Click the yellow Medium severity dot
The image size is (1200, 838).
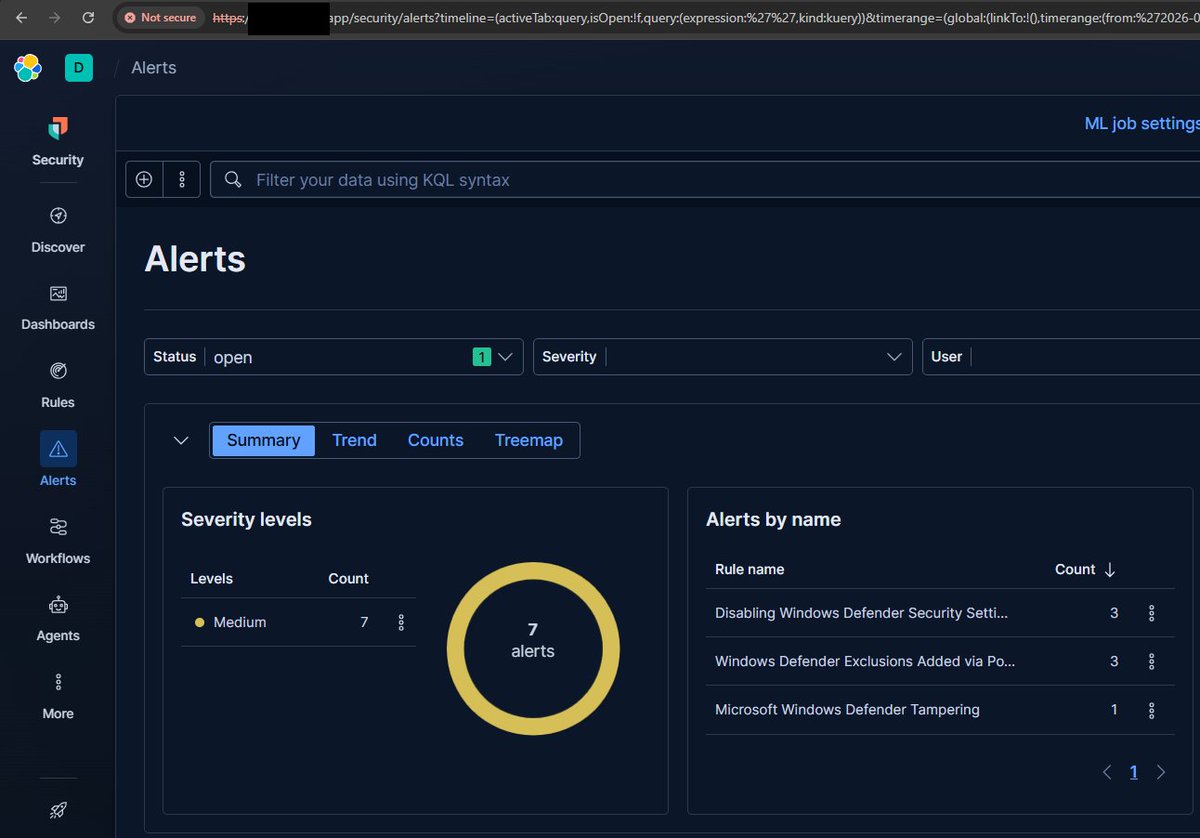199,622
